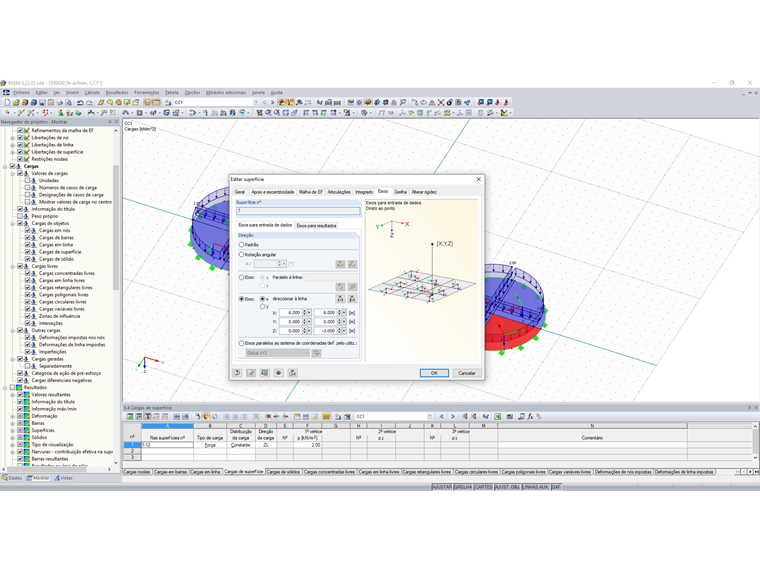Collapse the Cargas livres tree node
This screenshot has width=760, height=570.
pos(13,266)
